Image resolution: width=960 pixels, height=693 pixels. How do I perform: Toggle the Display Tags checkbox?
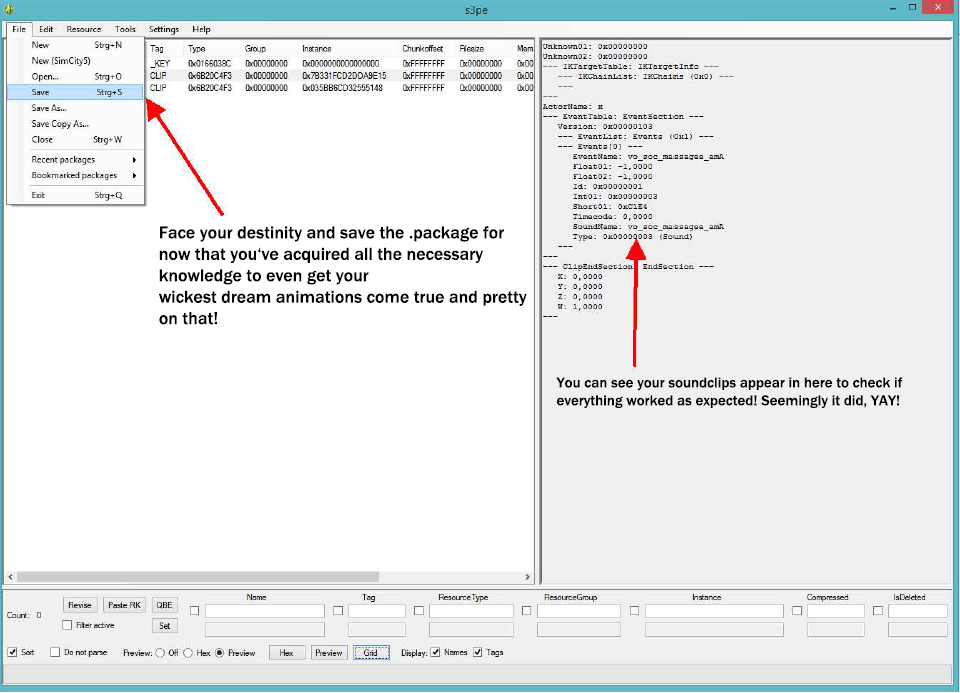478,652
